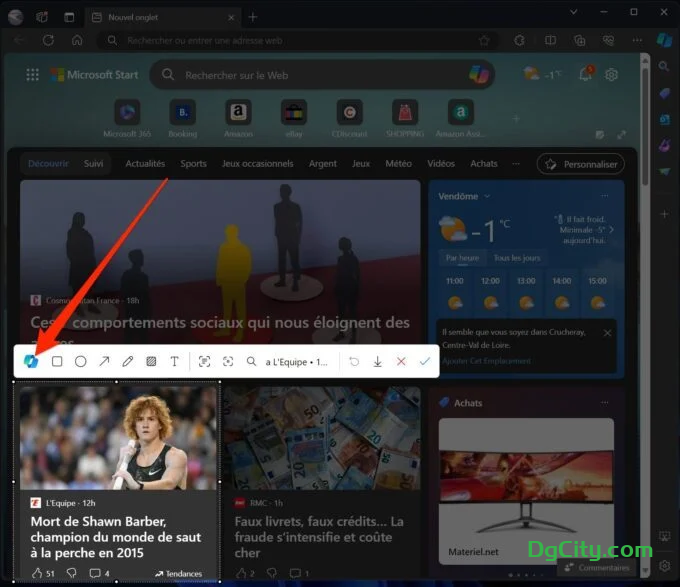Select the text tool in capture toolbar
The height and width of the screenshot is (587, 680).
pyautogui.click(x=174, y=361)
